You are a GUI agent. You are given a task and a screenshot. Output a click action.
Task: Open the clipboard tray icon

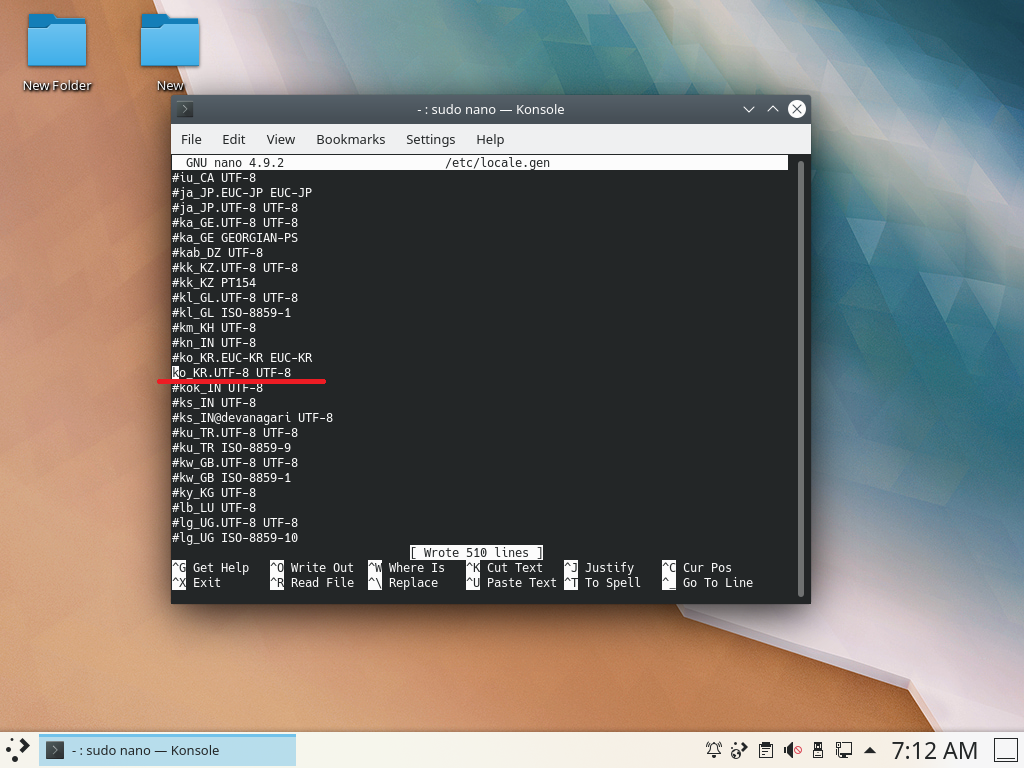[x=765, y=750]
